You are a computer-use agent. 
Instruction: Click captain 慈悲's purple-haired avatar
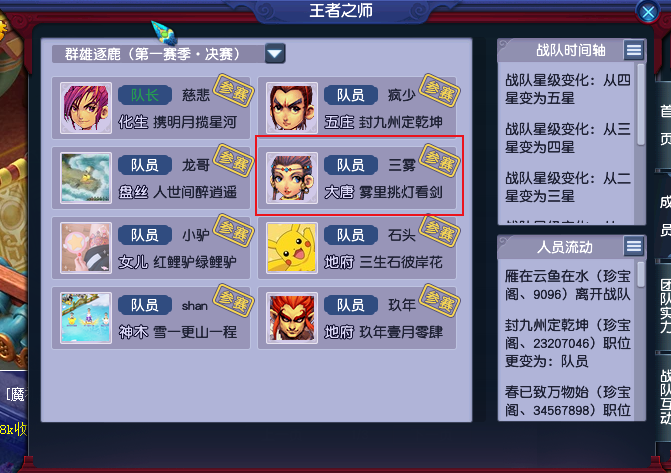(x=86, y=108)
